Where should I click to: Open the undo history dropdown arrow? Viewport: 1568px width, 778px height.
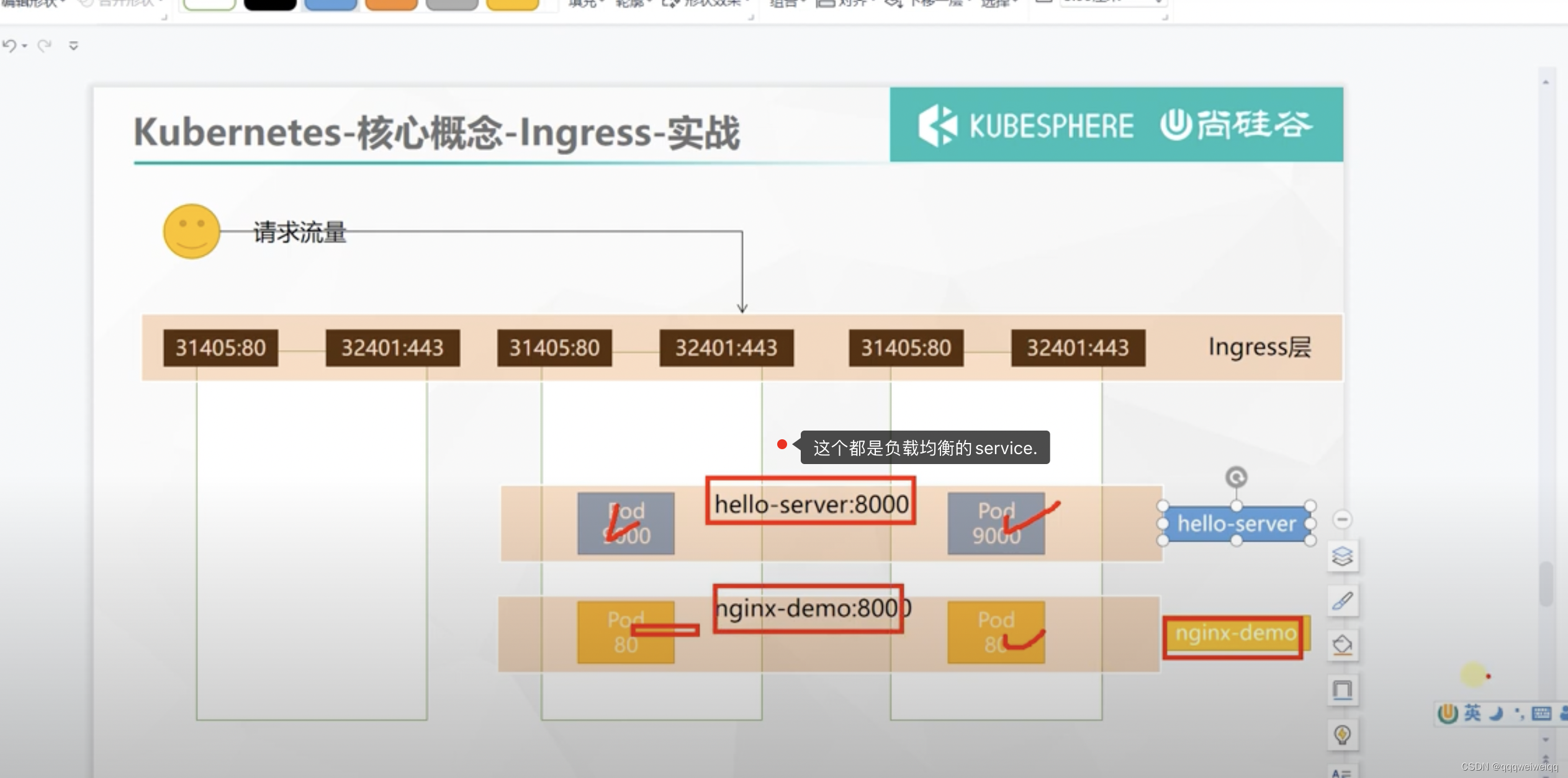[25, 46]
